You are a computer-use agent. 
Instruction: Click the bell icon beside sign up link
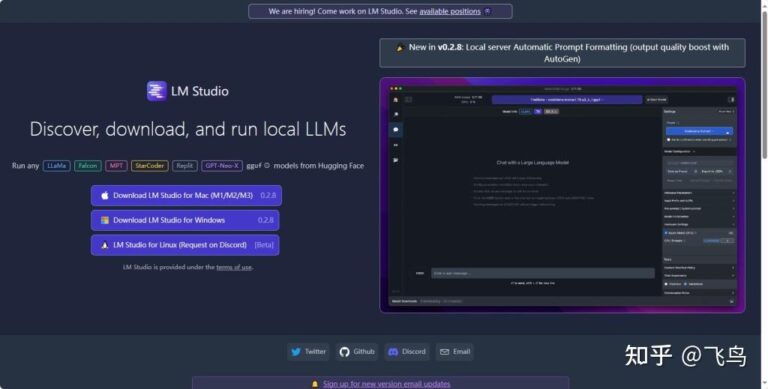click(315, 384)
